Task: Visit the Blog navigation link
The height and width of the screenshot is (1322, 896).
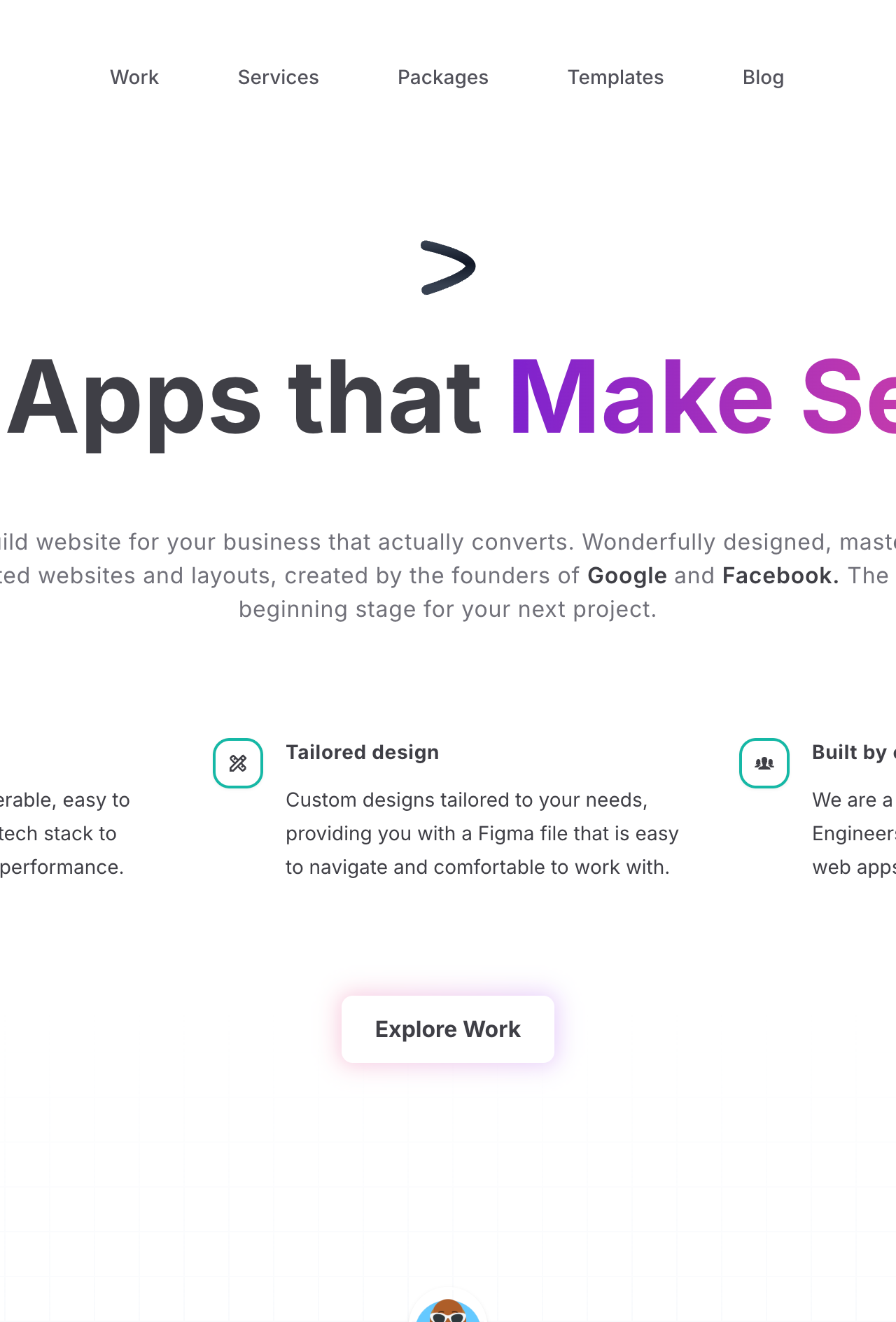Action: coord(763,77)
